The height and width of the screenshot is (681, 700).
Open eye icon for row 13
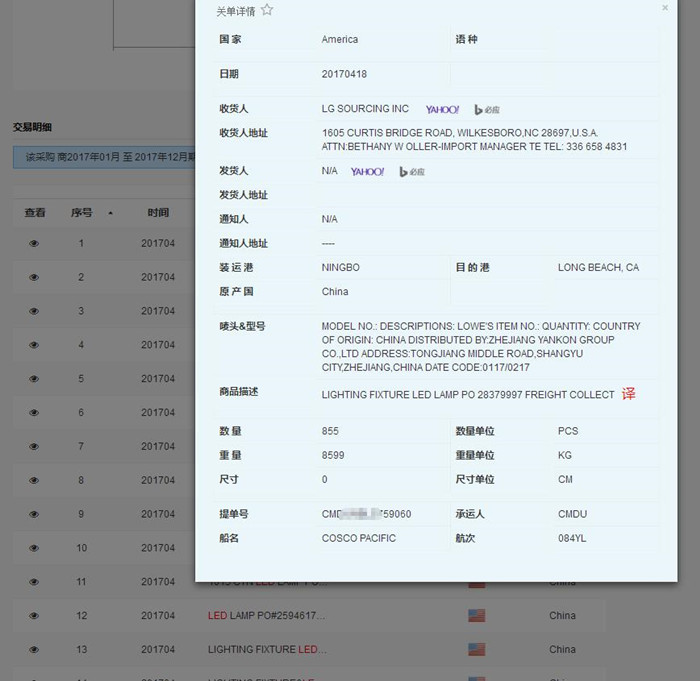[34, 650]
